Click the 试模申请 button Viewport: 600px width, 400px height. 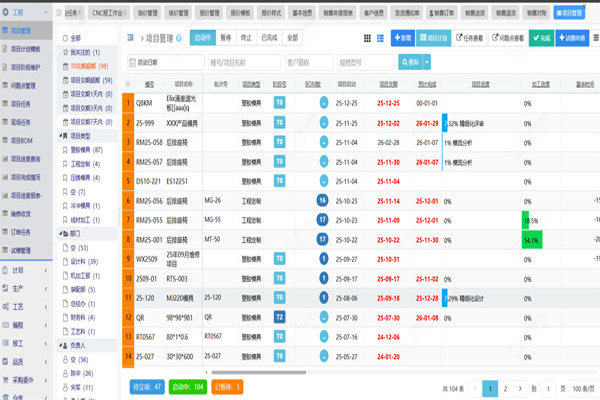[572, 38]
